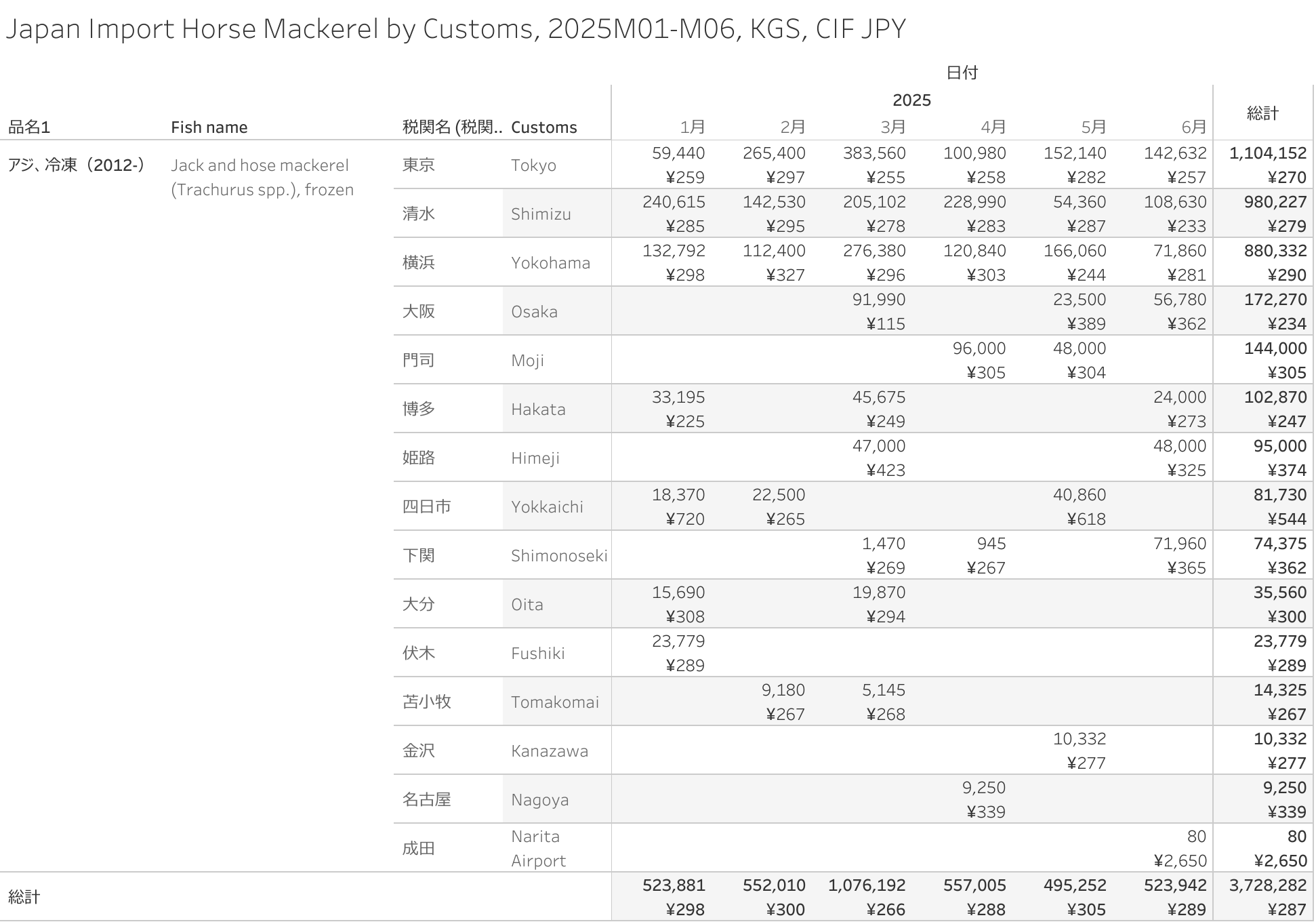Select the 'Tokyo' customs row label
The height and width of the screenshot is (922, 1316).
pyautogui.click(x=533, y=165)
